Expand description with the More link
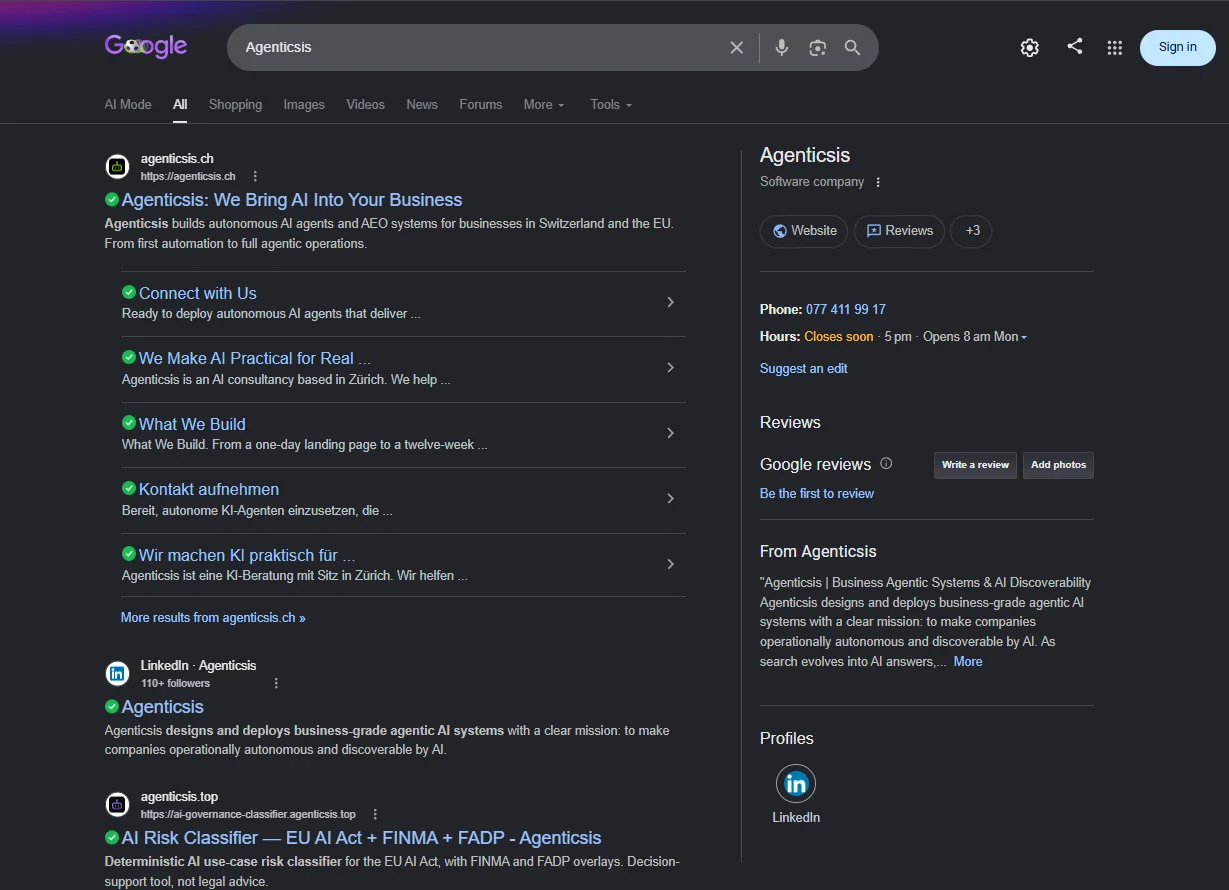The height and width of the screenshot is (890, 1229). (x=968, y=661)
